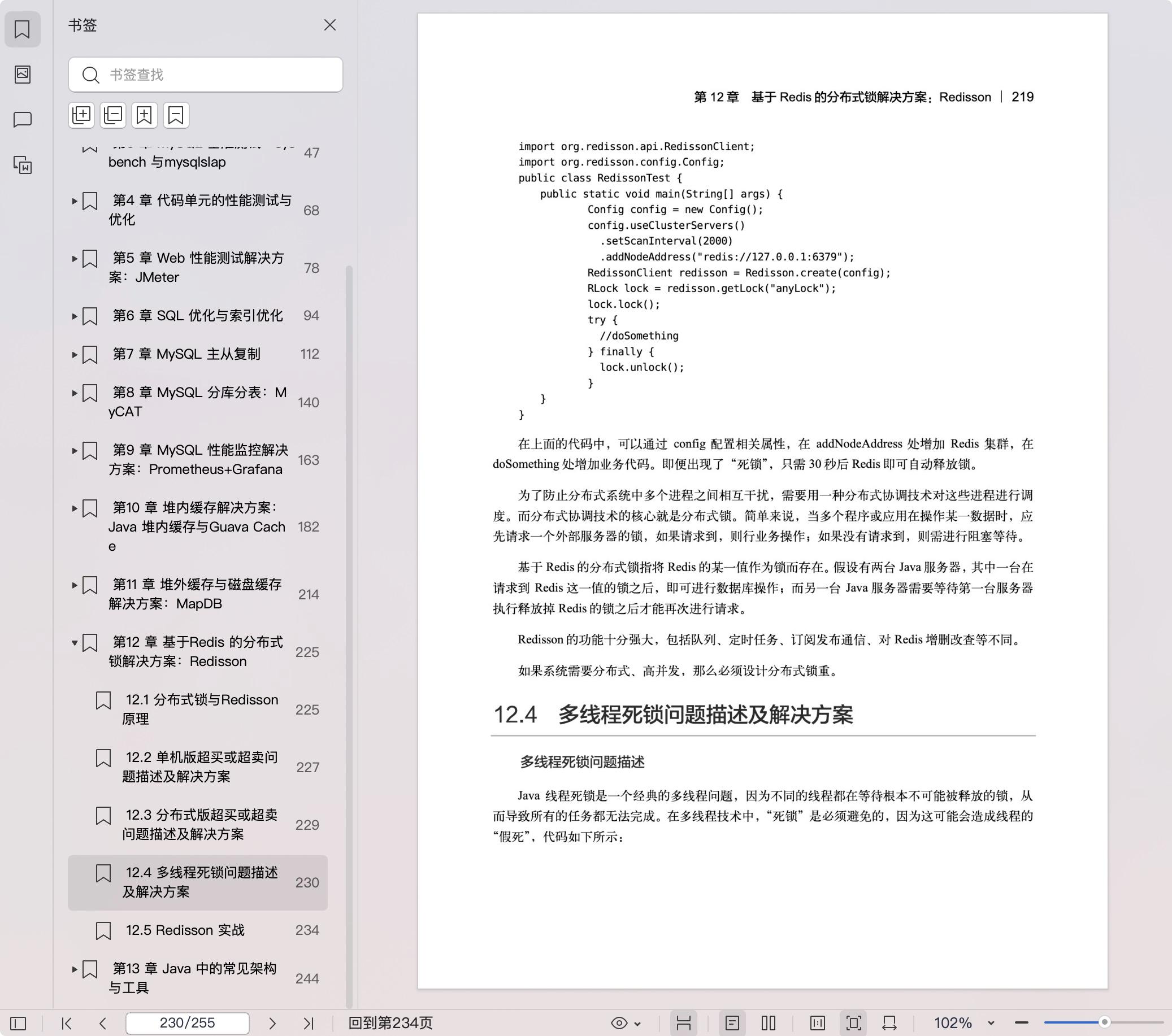
Task: Toggle fit page view
Action: click(x=854, y=1023)
